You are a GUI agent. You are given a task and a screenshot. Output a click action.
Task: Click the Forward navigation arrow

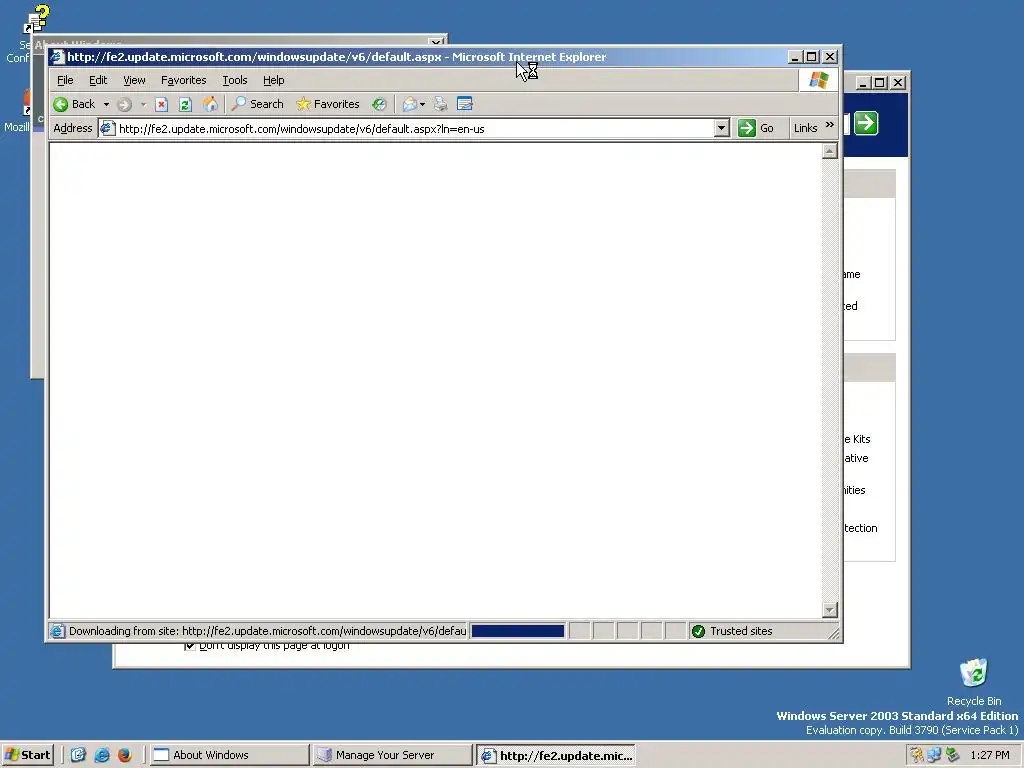pyautogui.click(x=125, y=104)
